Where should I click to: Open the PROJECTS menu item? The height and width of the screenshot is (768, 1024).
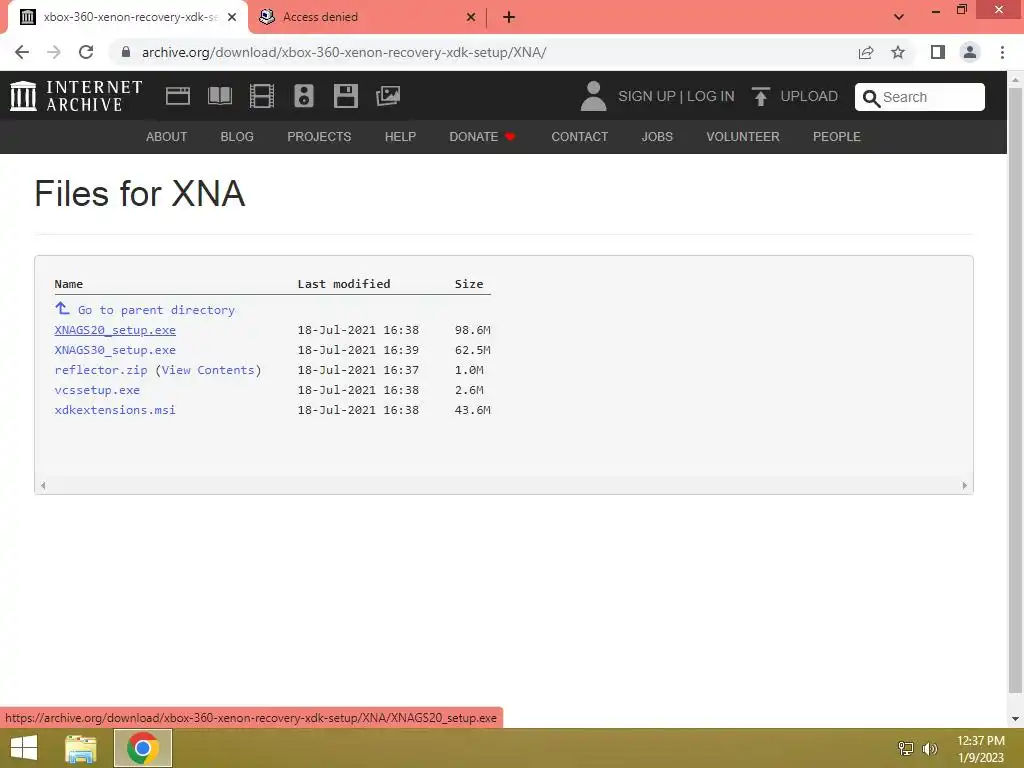pyautogui.click(x=319, y=136)
